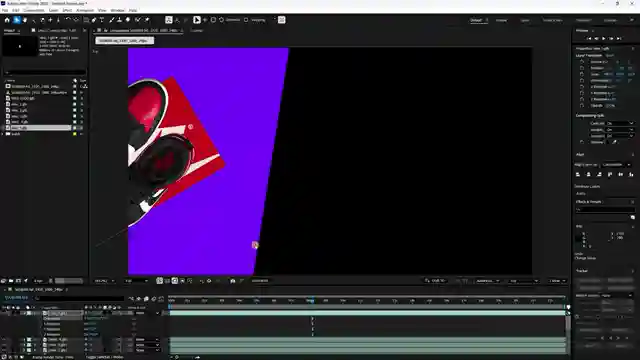
Task: Toggle the Opacity stopwatch in Properties panel
Action: point(582,105)
